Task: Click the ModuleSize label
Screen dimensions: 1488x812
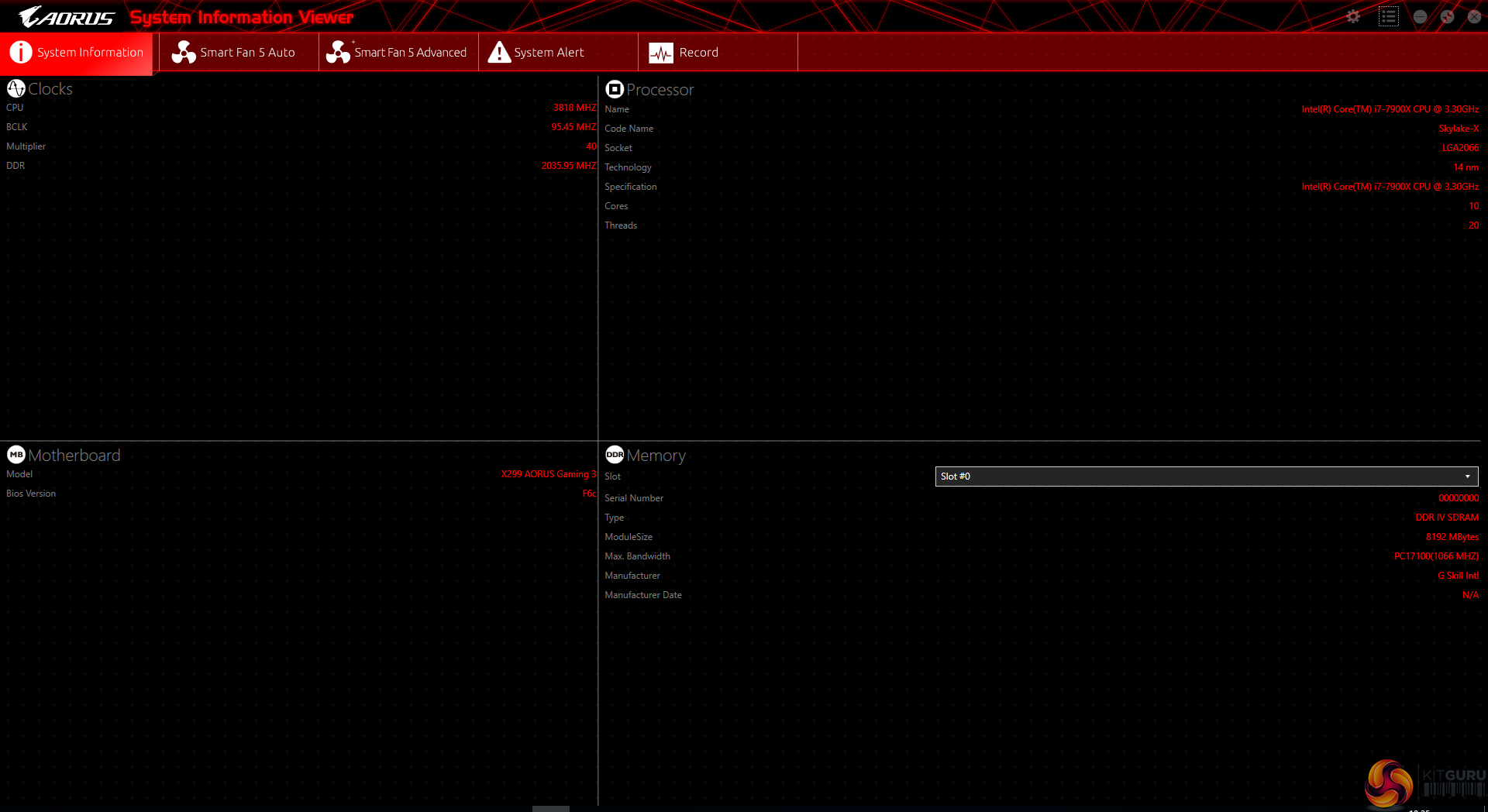Action: click(629, 537)
